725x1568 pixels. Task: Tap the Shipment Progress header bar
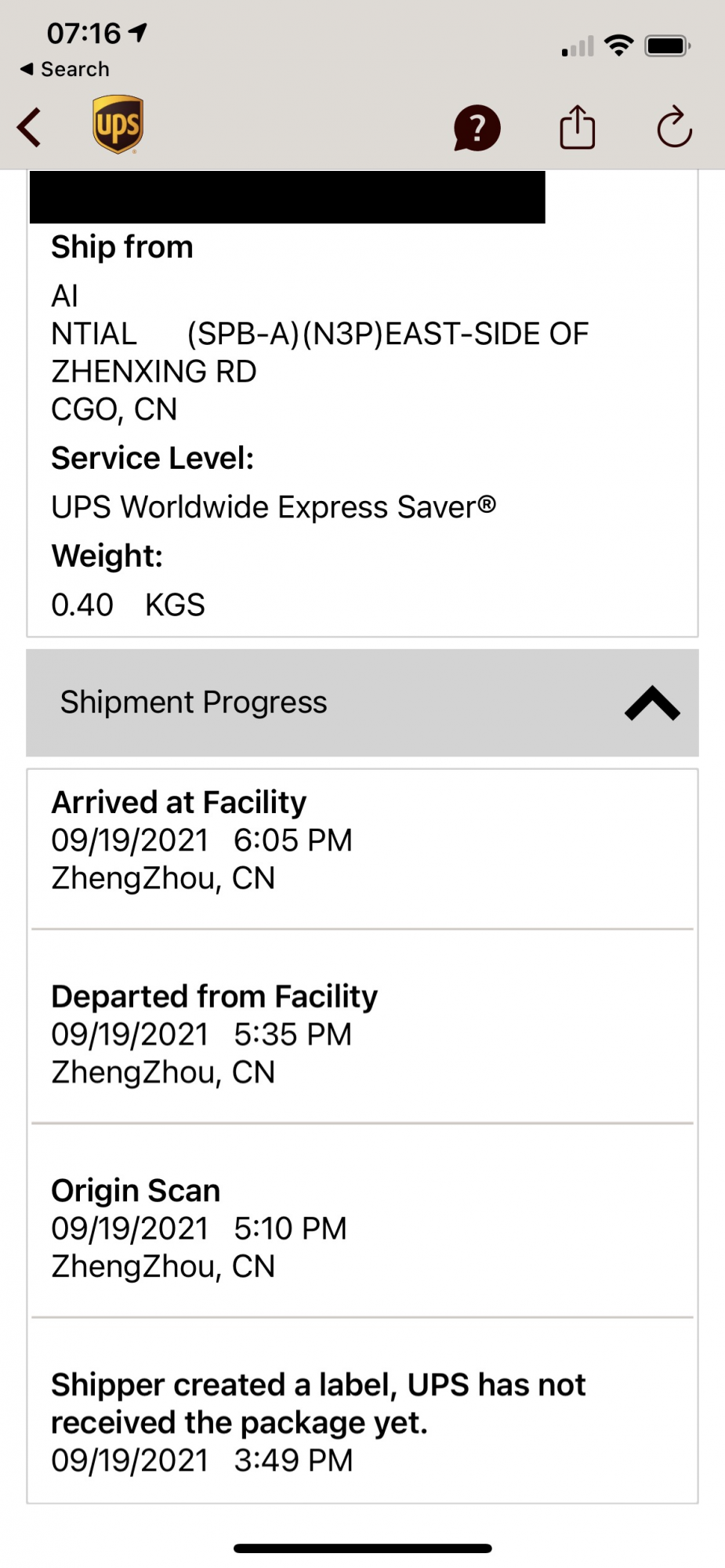coord(362,702)
